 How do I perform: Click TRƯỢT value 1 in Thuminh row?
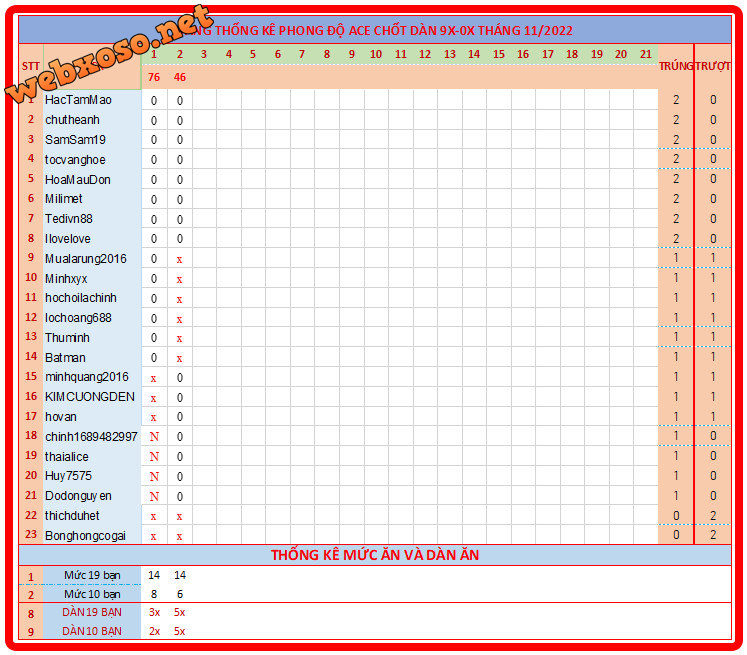(713, 337)
